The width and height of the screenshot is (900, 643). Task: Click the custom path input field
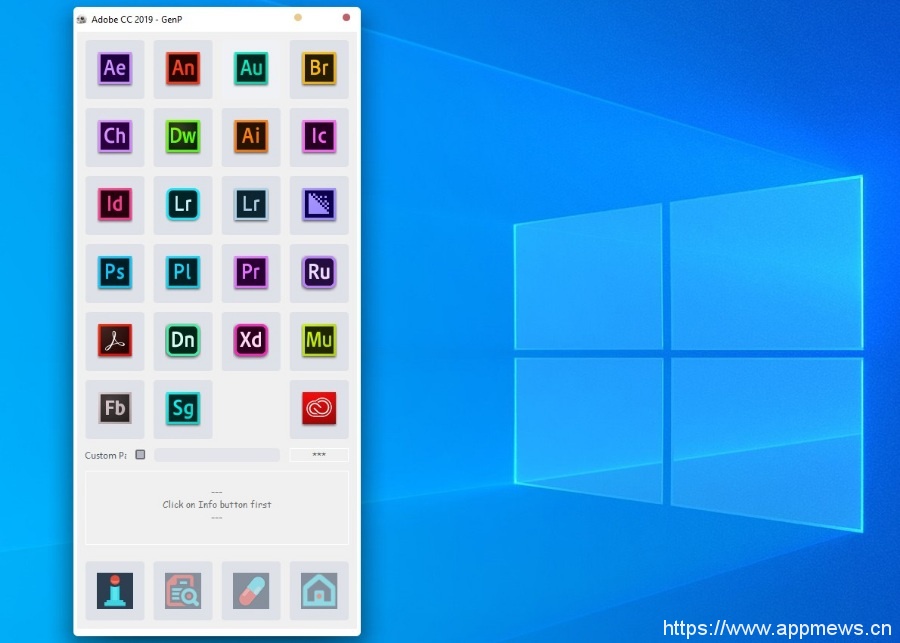click(217, 455)
